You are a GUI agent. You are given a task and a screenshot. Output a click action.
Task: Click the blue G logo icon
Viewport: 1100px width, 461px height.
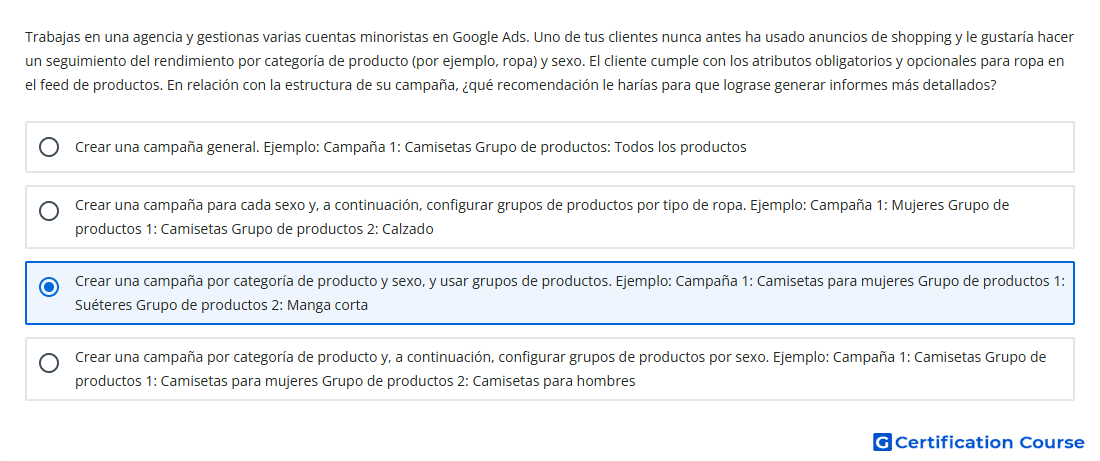click(x=882, y=442)
